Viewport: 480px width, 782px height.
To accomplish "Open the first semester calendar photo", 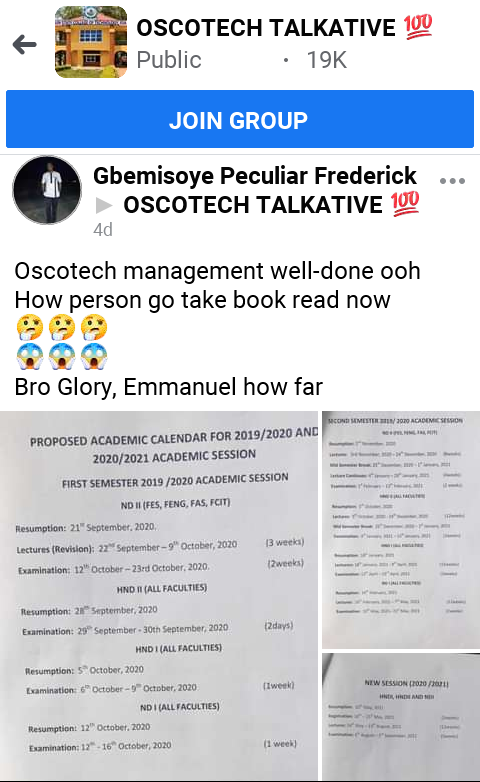I will tap(159, 595).
